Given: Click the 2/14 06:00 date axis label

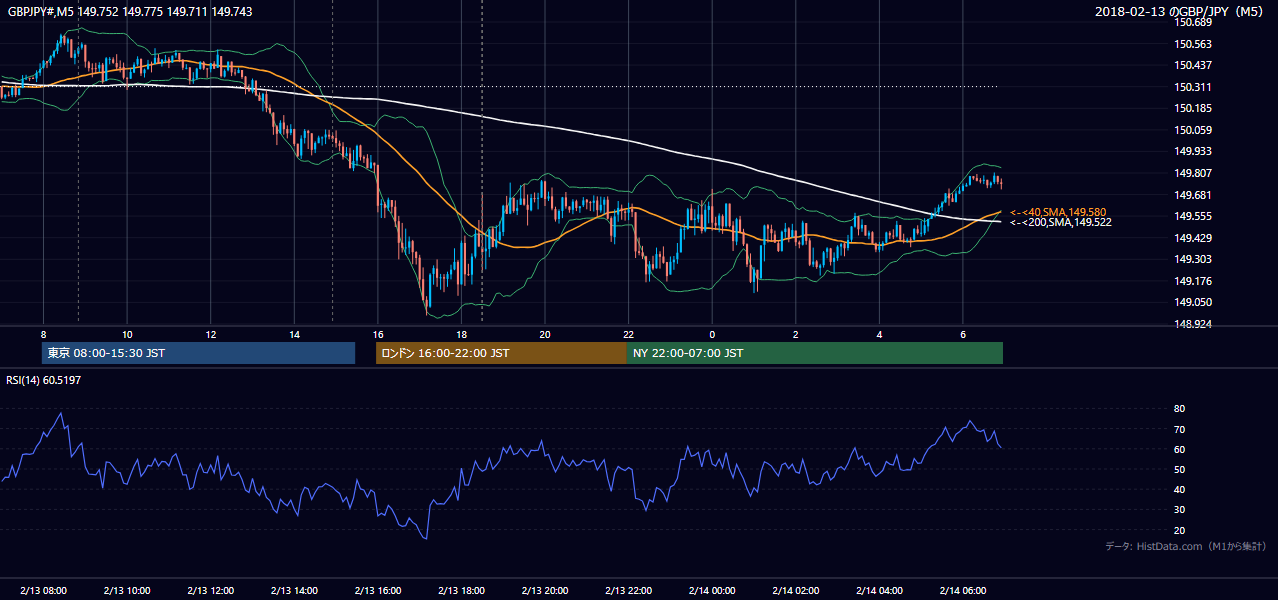Looking at the screenshot, I should coord(962,591).
